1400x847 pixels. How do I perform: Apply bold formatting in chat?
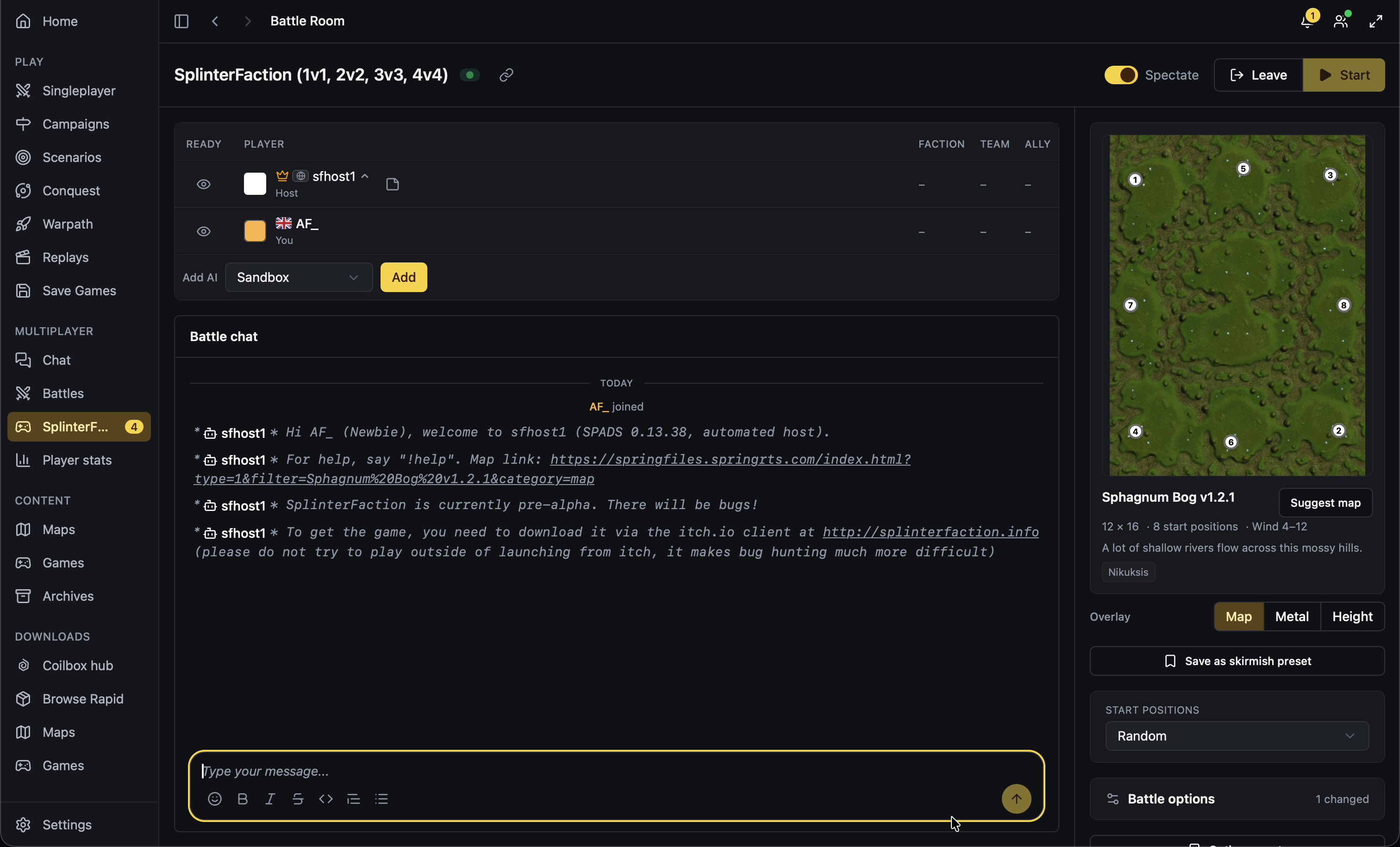point(243,799)
